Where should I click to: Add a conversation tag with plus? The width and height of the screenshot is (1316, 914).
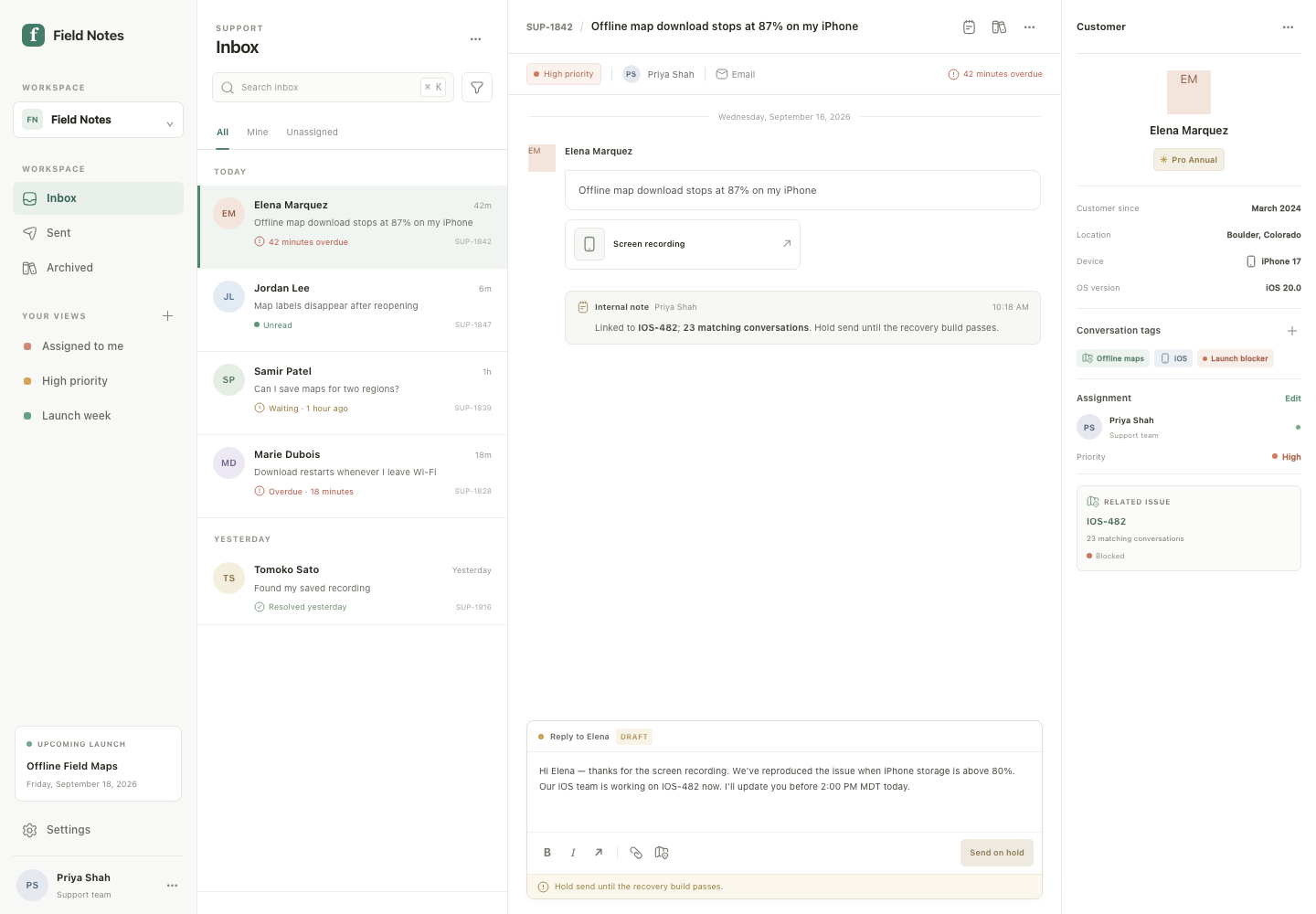[1292, 331]
